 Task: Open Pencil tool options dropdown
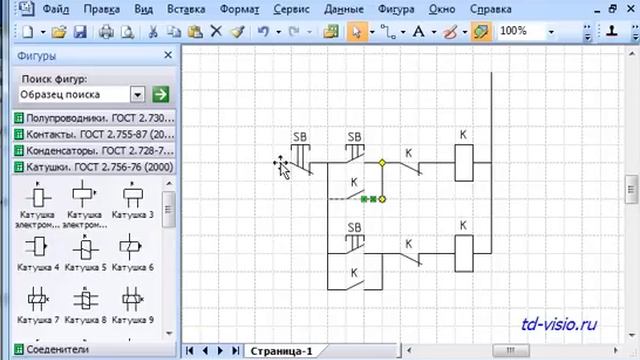pyautogui.click(x=465, y=32)
